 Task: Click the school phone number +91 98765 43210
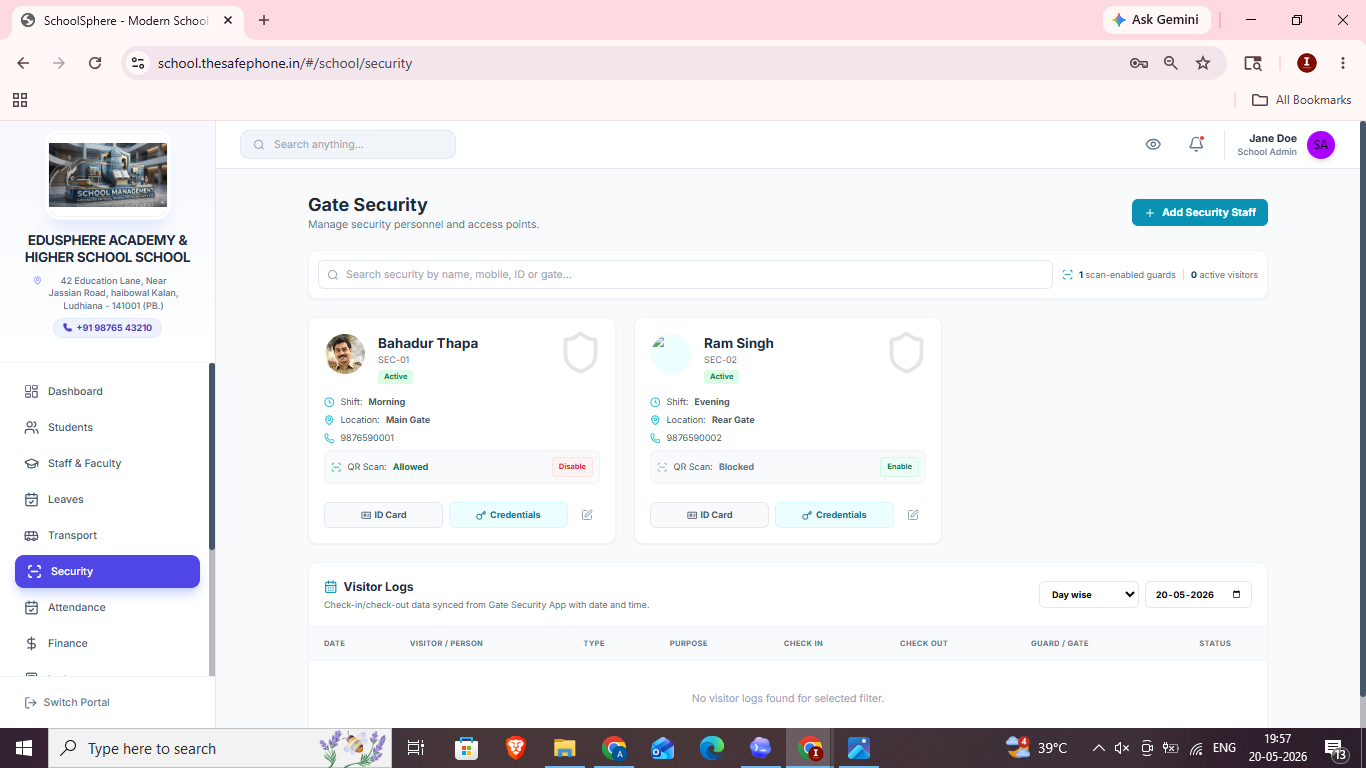107,328
